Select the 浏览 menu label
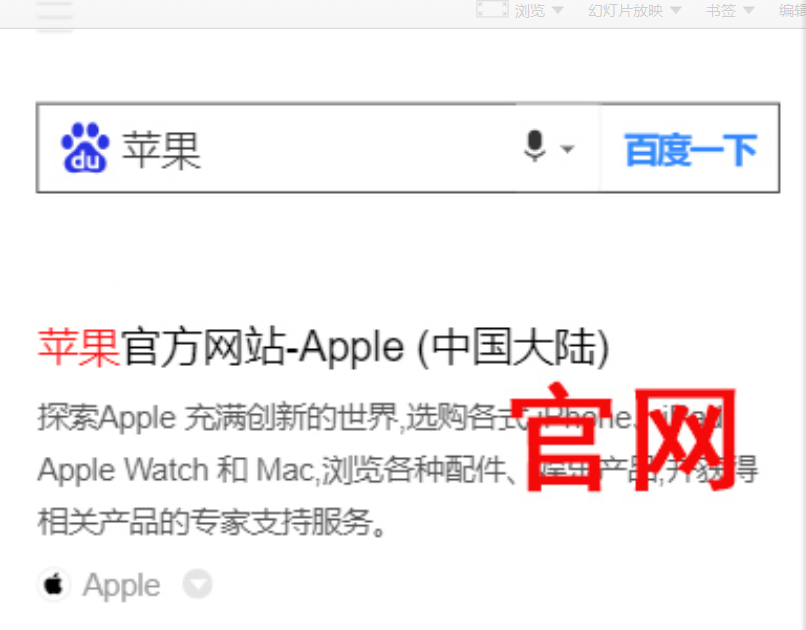The width and height of the screenshot is (806, 630). [x=530, y=10]
